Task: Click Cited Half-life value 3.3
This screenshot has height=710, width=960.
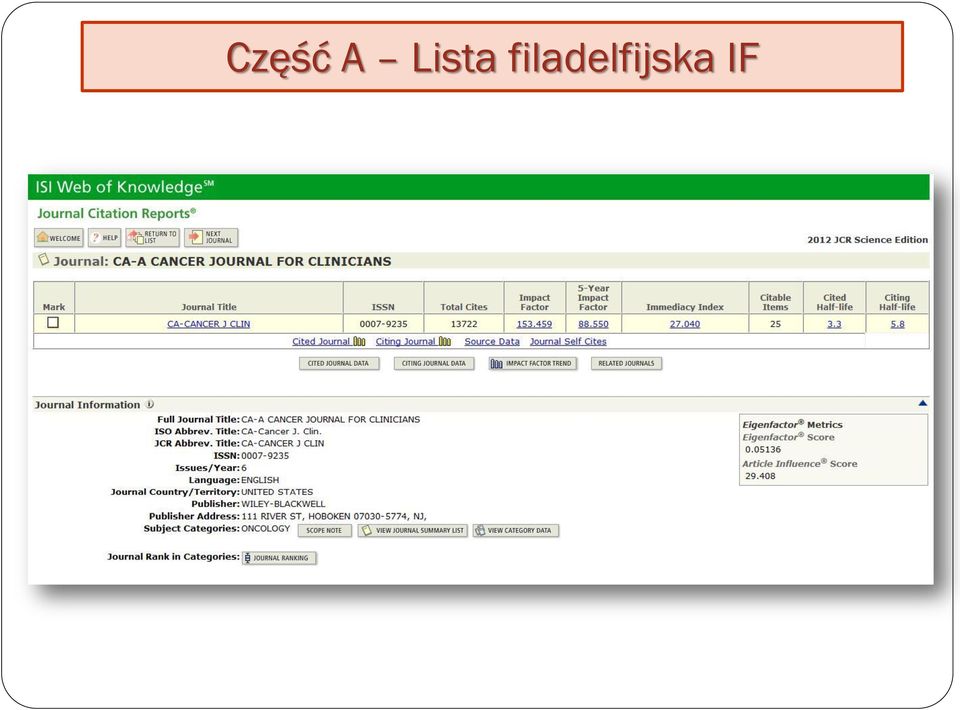Action: [x=834, y=324]
